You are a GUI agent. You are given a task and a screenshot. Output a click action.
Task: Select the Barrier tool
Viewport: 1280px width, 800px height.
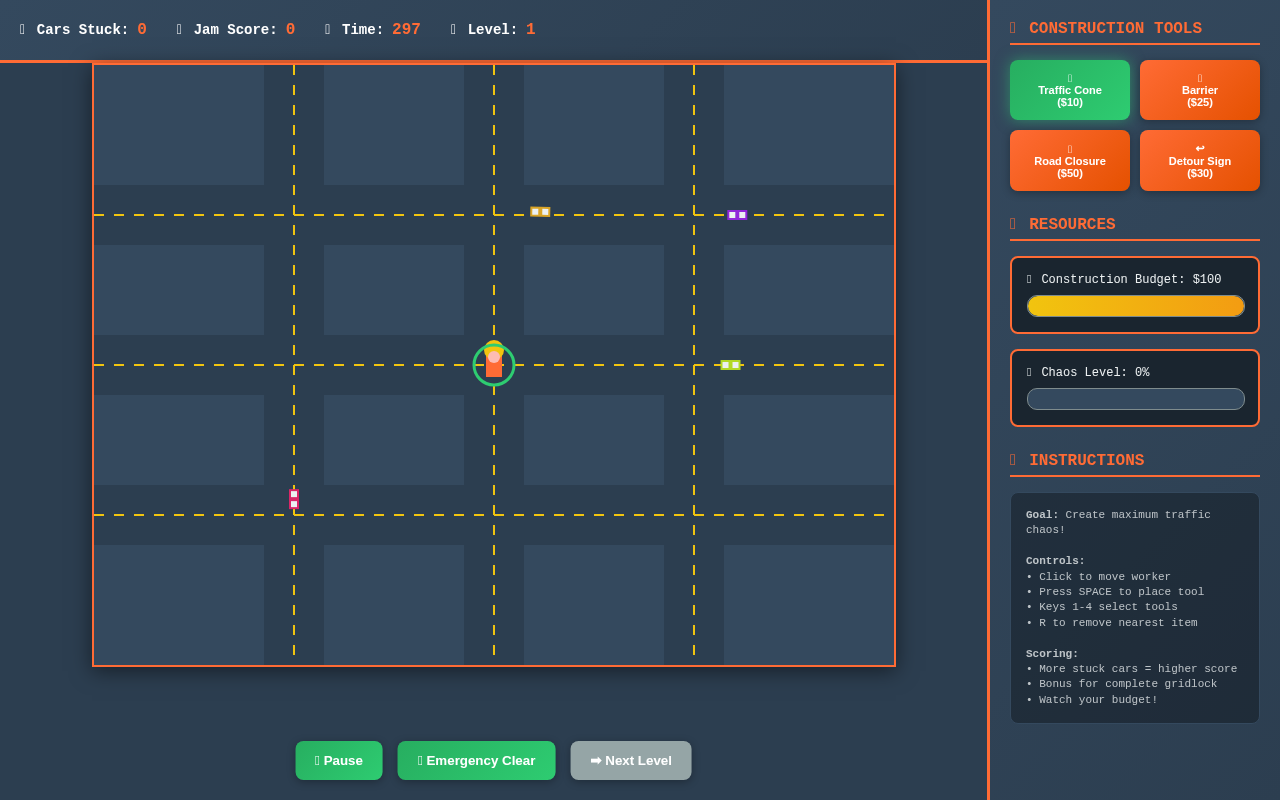pyautogui.click(x=1199, y=90)
